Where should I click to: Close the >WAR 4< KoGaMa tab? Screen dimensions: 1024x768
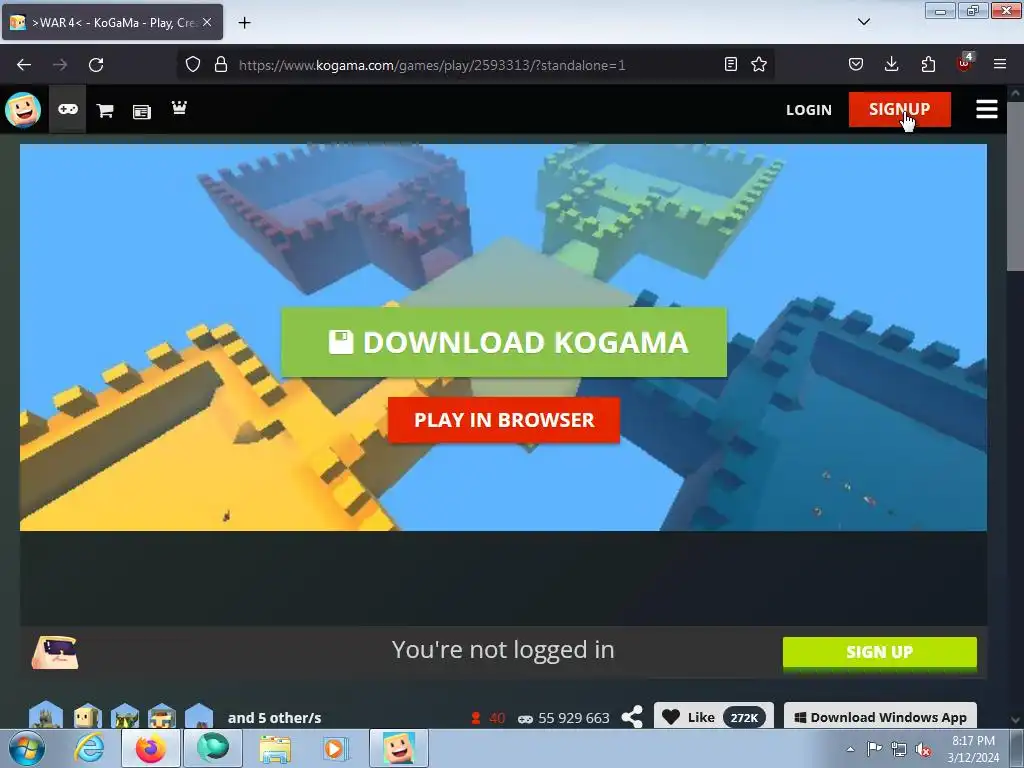coord(207,22)
